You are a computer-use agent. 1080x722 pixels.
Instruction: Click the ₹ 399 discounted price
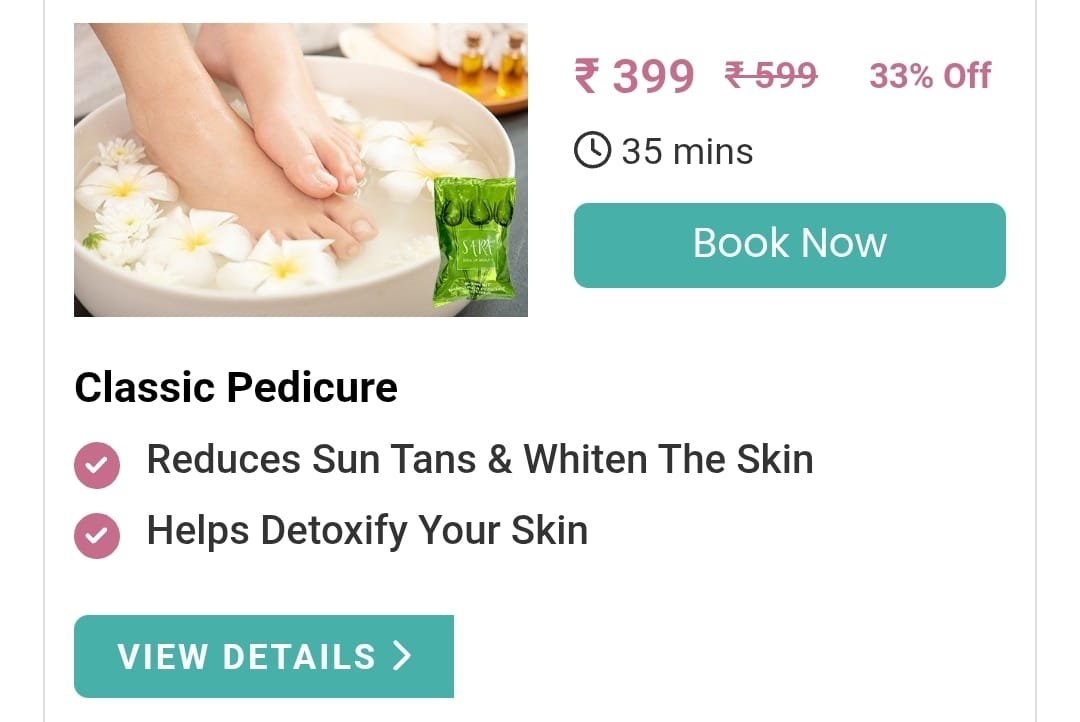[x=634, y=75]
